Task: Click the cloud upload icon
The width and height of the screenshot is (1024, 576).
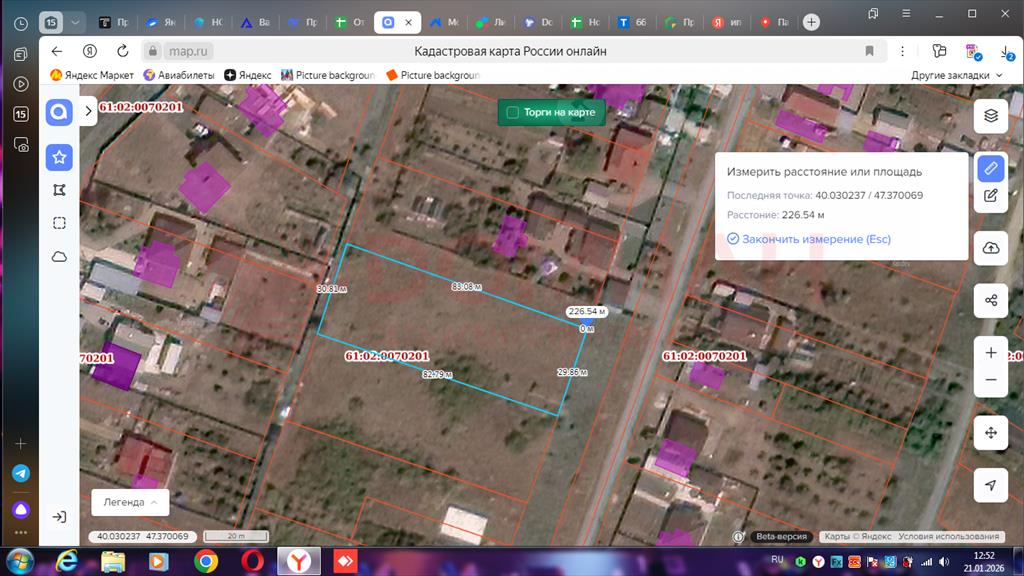Action: (x=990, y=248)
